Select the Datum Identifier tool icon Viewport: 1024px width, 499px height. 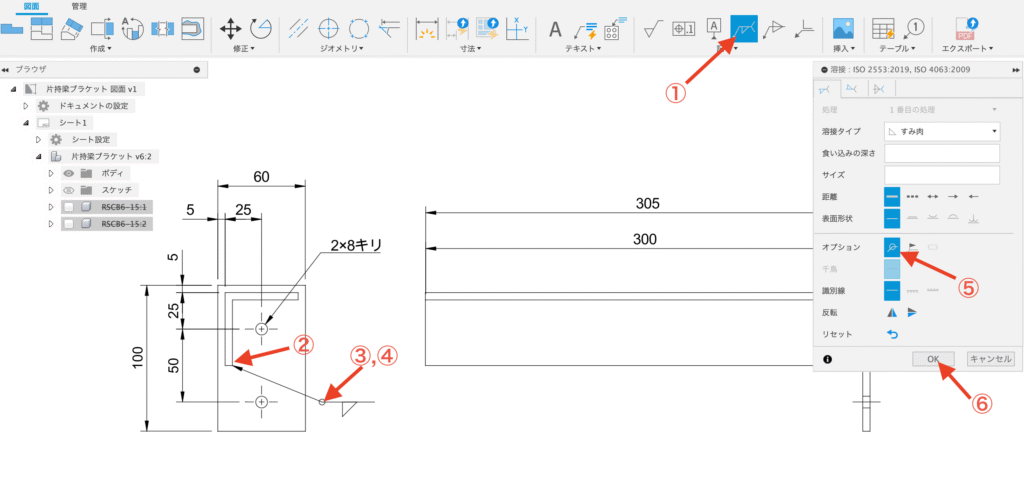(x=714, y=29)
